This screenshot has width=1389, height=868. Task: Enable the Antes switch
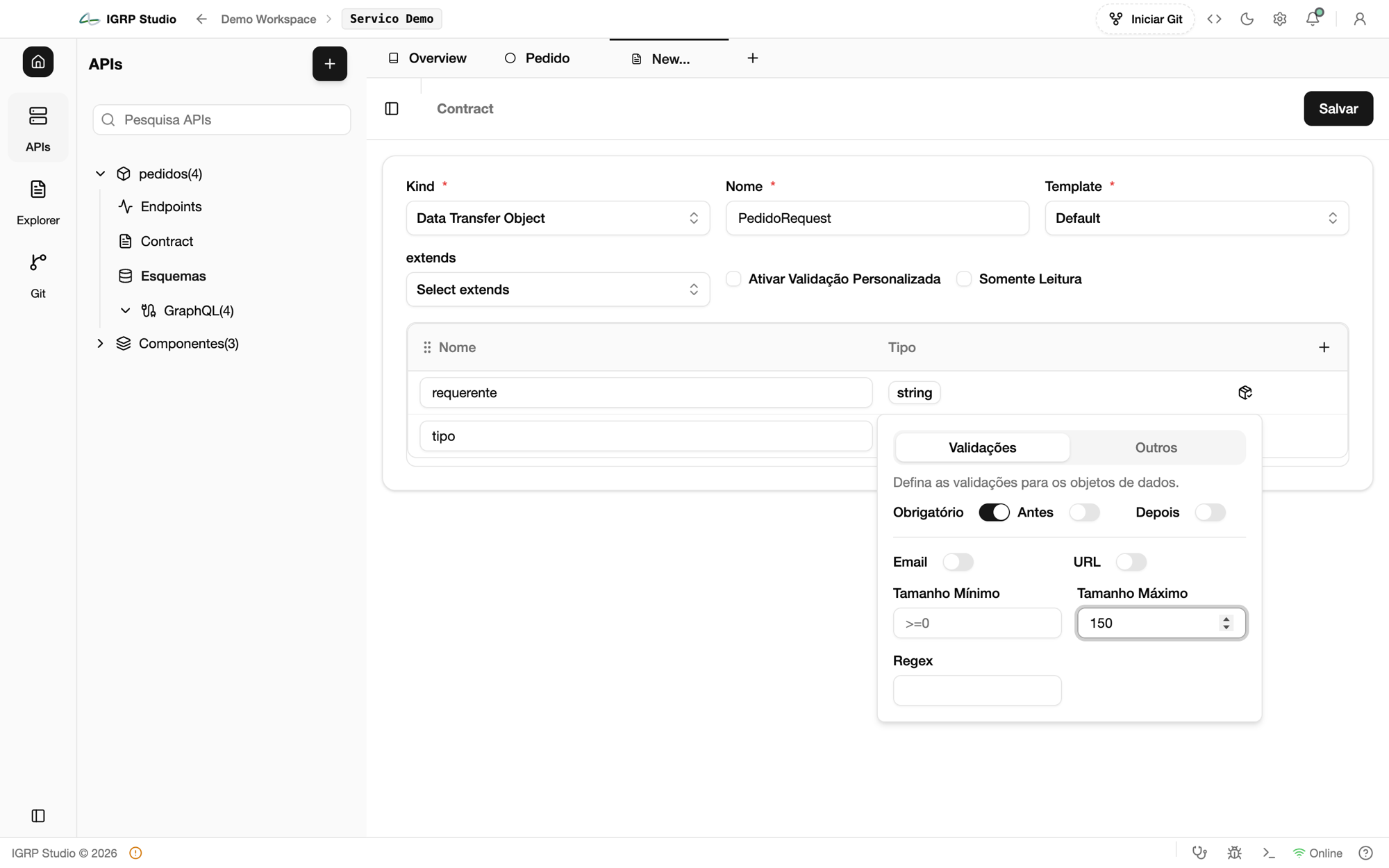click(x=1084, y=512)
